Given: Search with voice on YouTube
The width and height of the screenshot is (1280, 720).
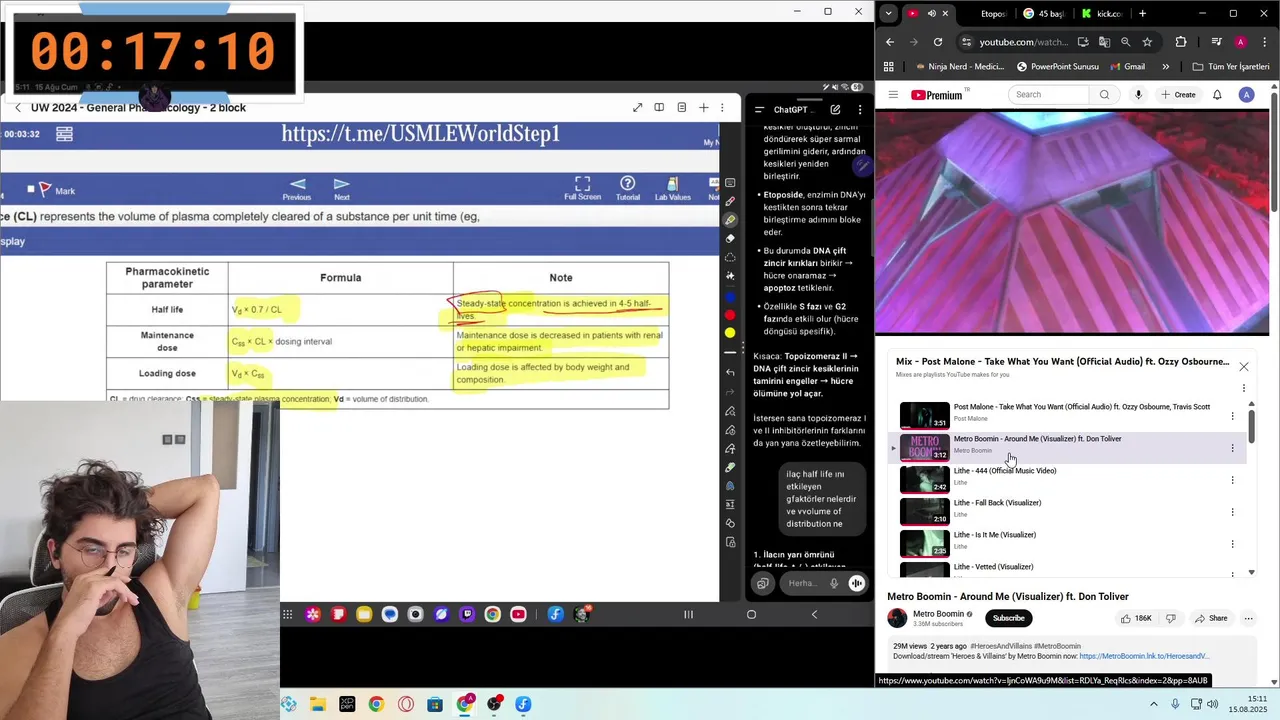Looking at the screenshot, I should (x=1138, y=95).
